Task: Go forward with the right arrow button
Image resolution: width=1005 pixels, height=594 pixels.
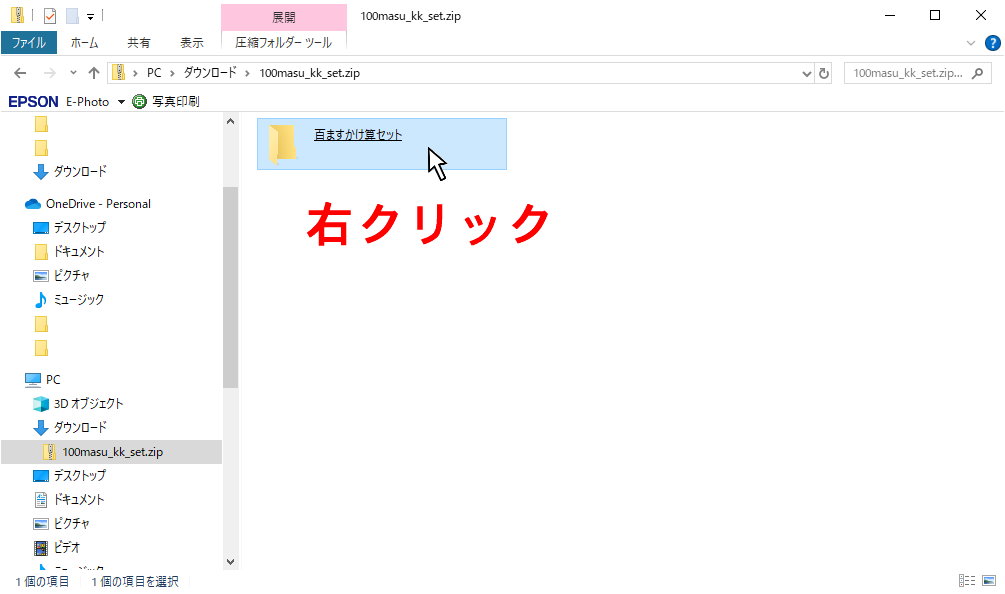Action: pos(49,73)
